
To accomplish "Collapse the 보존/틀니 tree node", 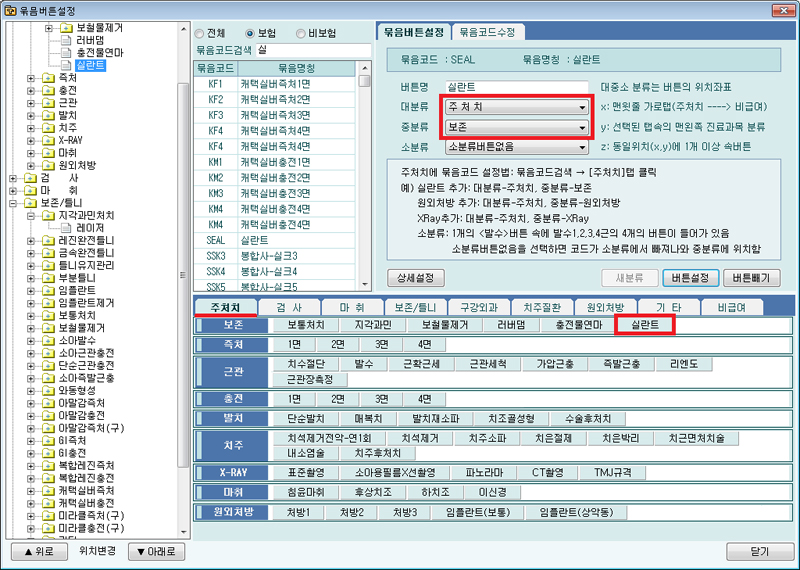I will [13, 203].
